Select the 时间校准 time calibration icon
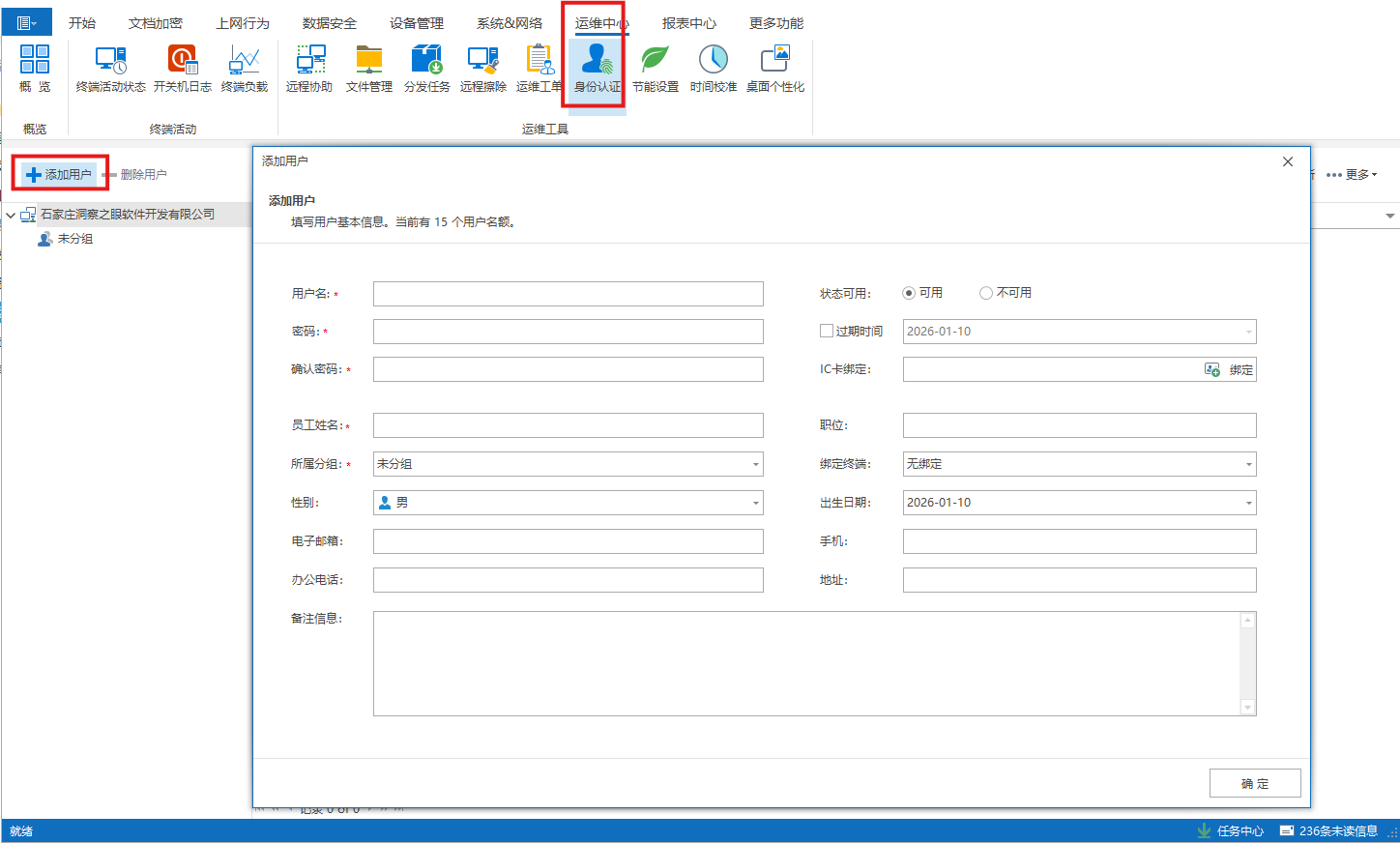This screenshot has height=843, width=1400. (x=713, y=68)
